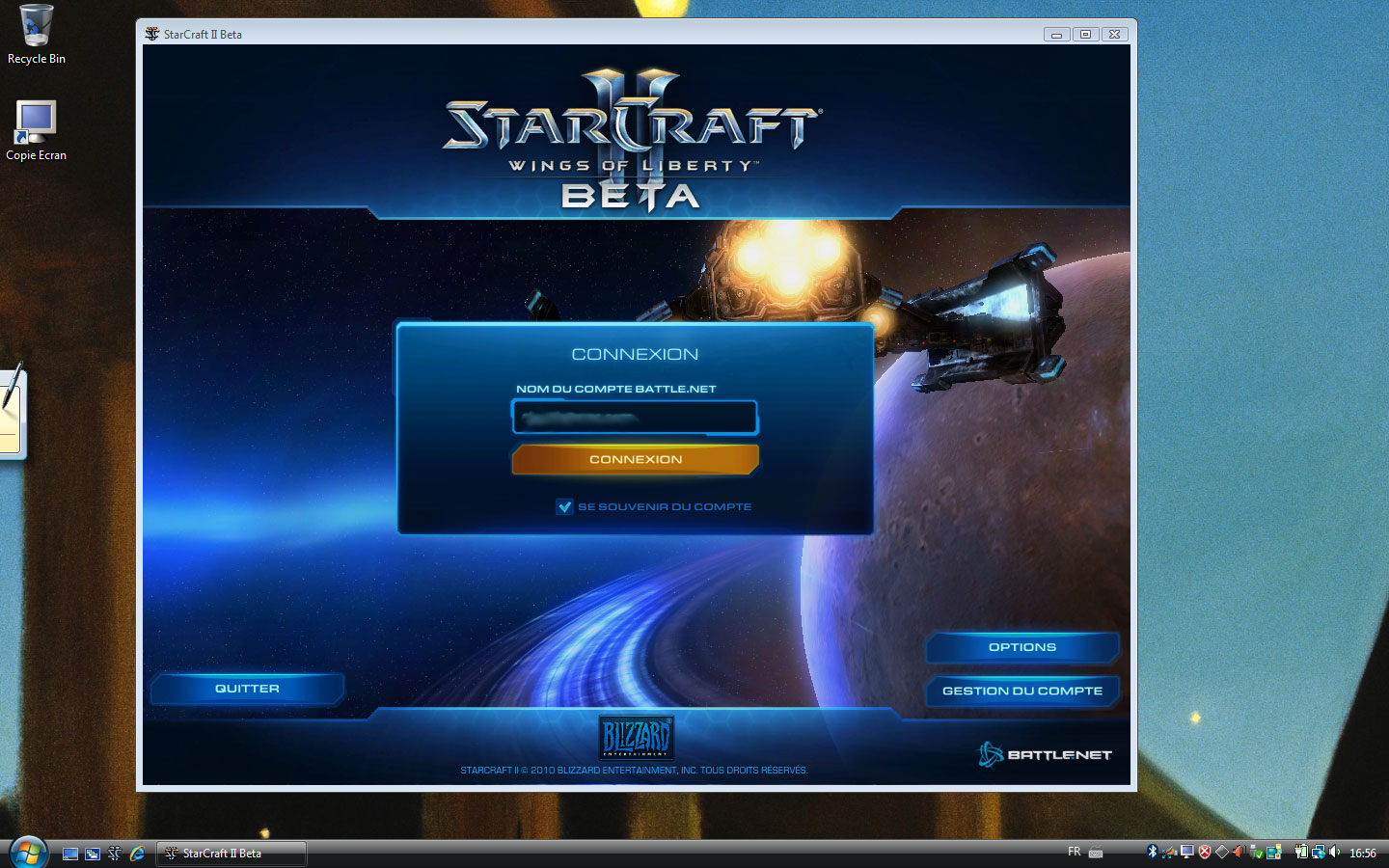Image resolution: width=1389 pixels, height=868 pixels.
Task: Maximize the StarCraft II Beta window
Action: coord(1085,34)
